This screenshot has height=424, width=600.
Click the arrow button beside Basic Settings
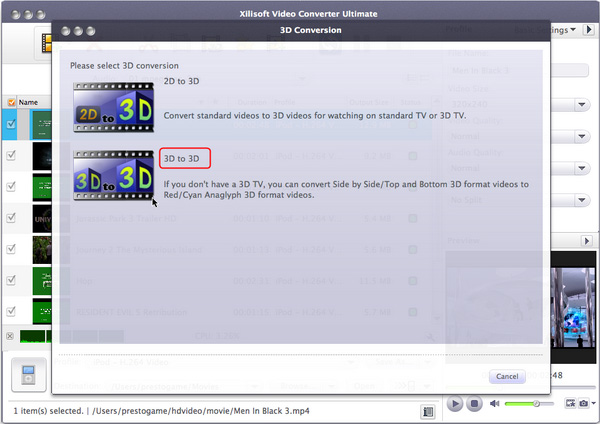[589, 29]
